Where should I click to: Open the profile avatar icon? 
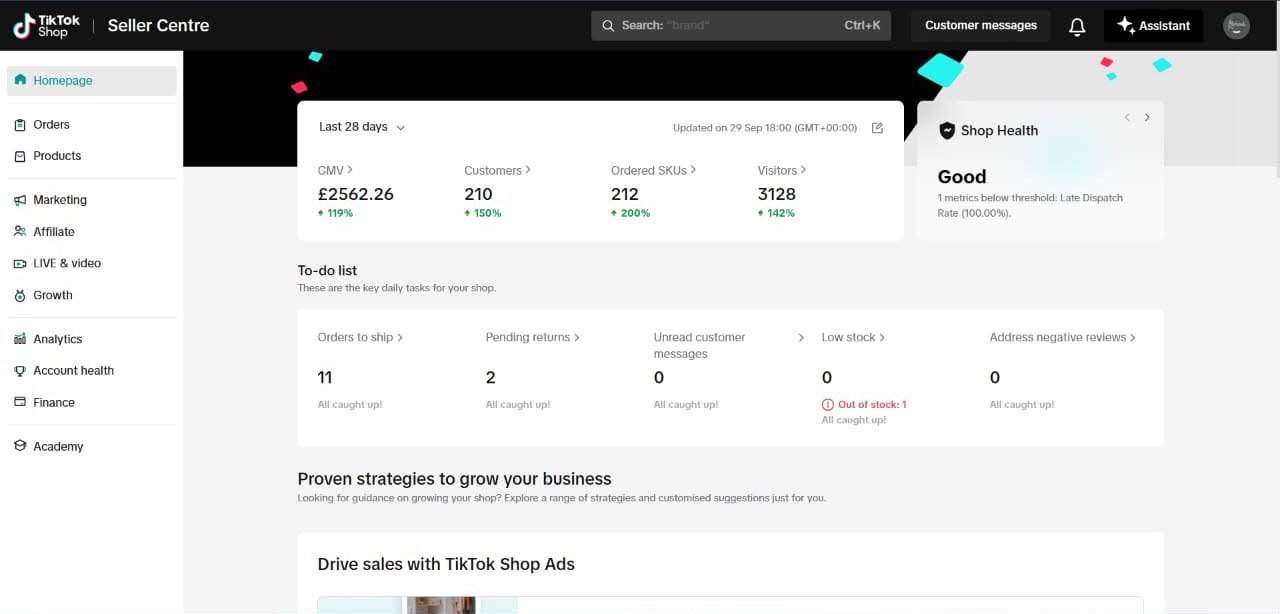click(1236, 26)
